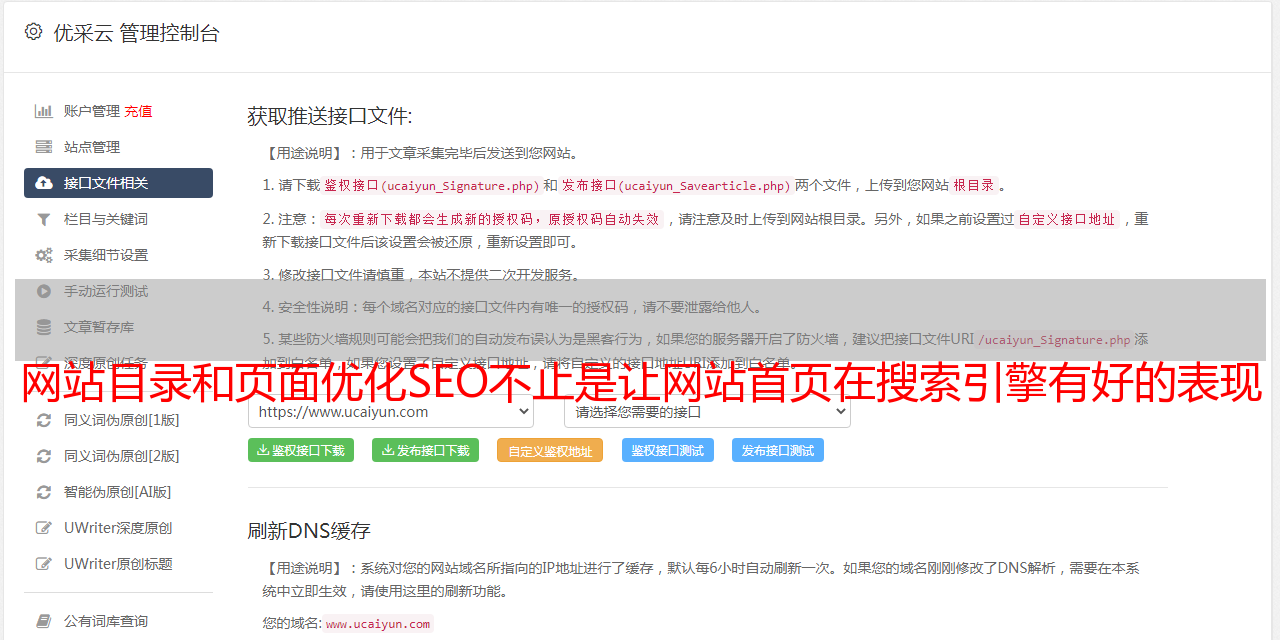Click the blue 发布接口测试 button
This screenshot has width=1280, height=640.
click(778, 450)
